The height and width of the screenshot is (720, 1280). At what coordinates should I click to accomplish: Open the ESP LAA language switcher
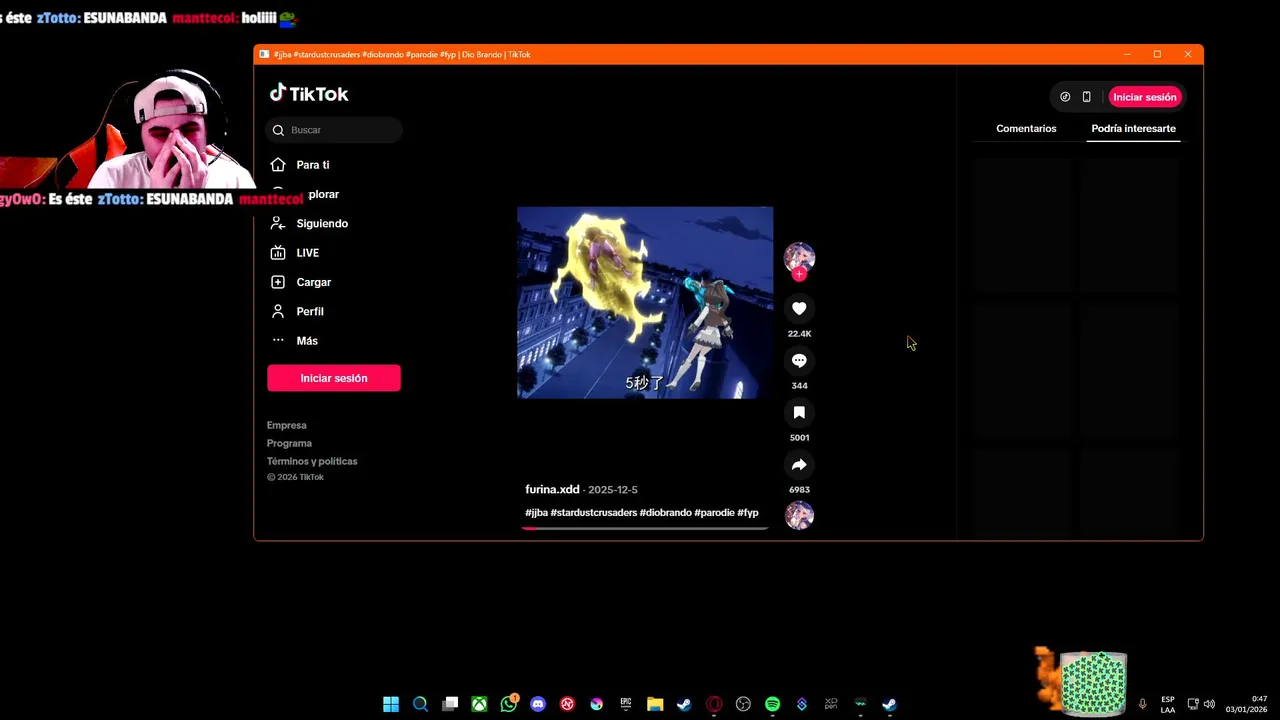click(1168, 704)
